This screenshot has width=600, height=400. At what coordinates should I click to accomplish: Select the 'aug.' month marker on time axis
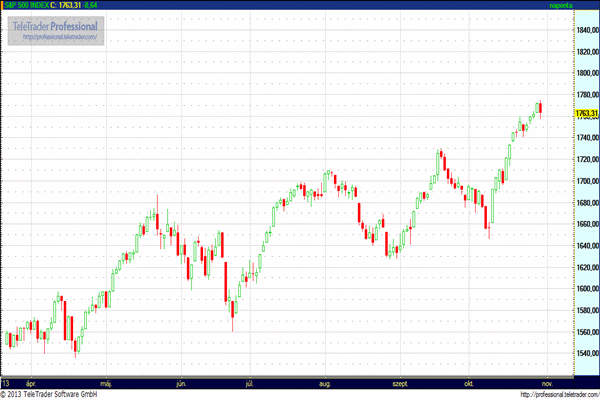[x=324, y=383]
